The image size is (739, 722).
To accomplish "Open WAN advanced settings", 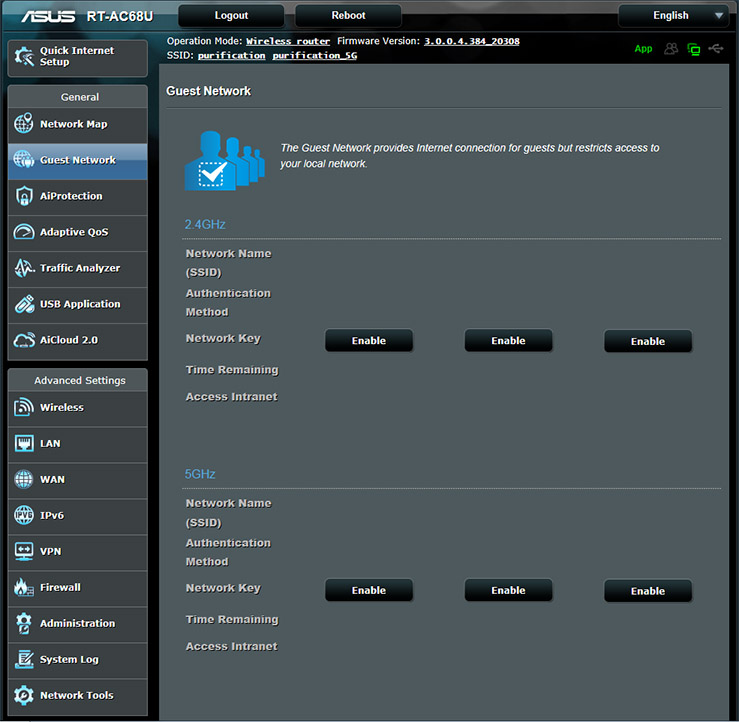I will [78, 480].
